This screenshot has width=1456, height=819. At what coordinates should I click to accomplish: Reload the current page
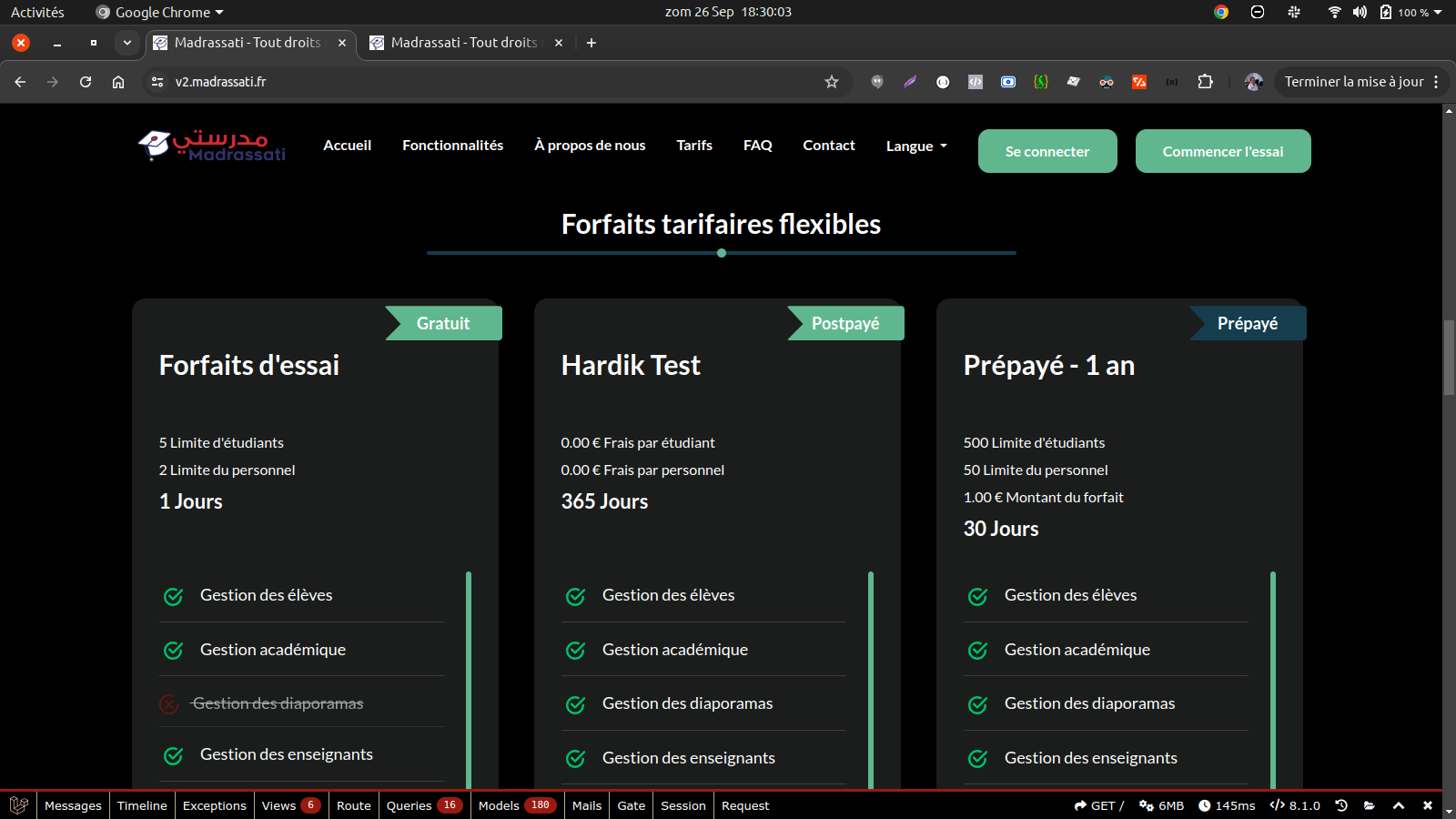86,82
